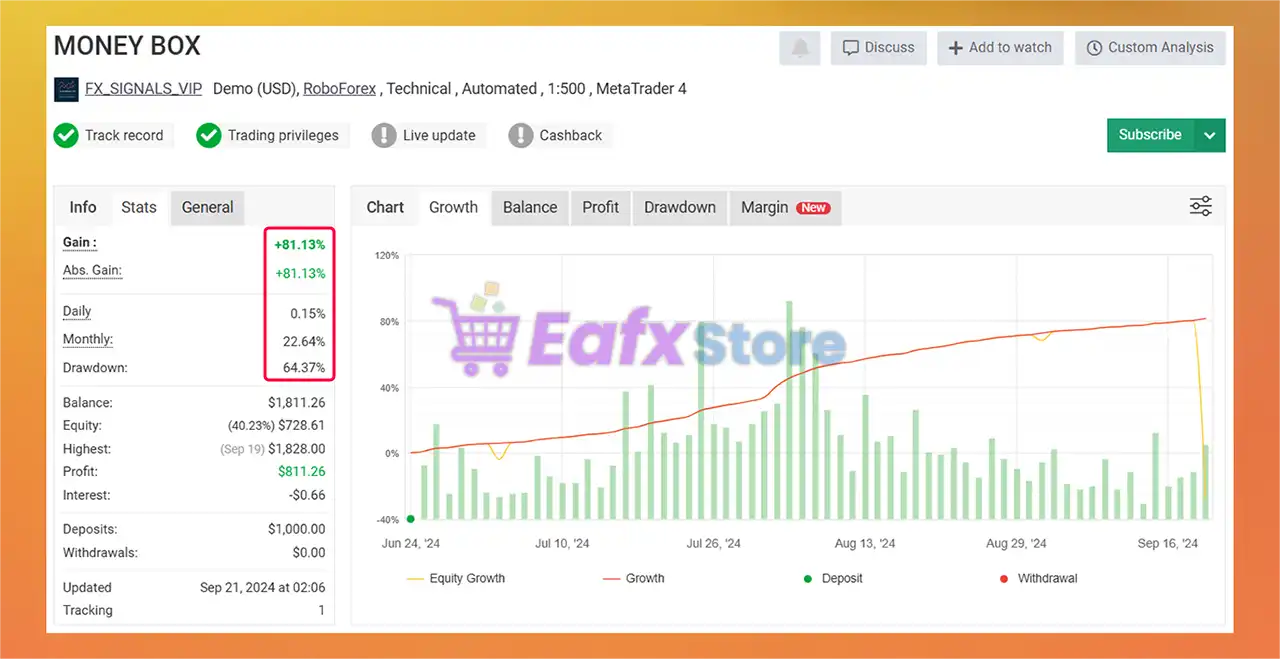Viewport: 1280px width, 659px height.
Task: Open FX_SIGNALS_VIP profile link
Action: [x=143, y=89]
